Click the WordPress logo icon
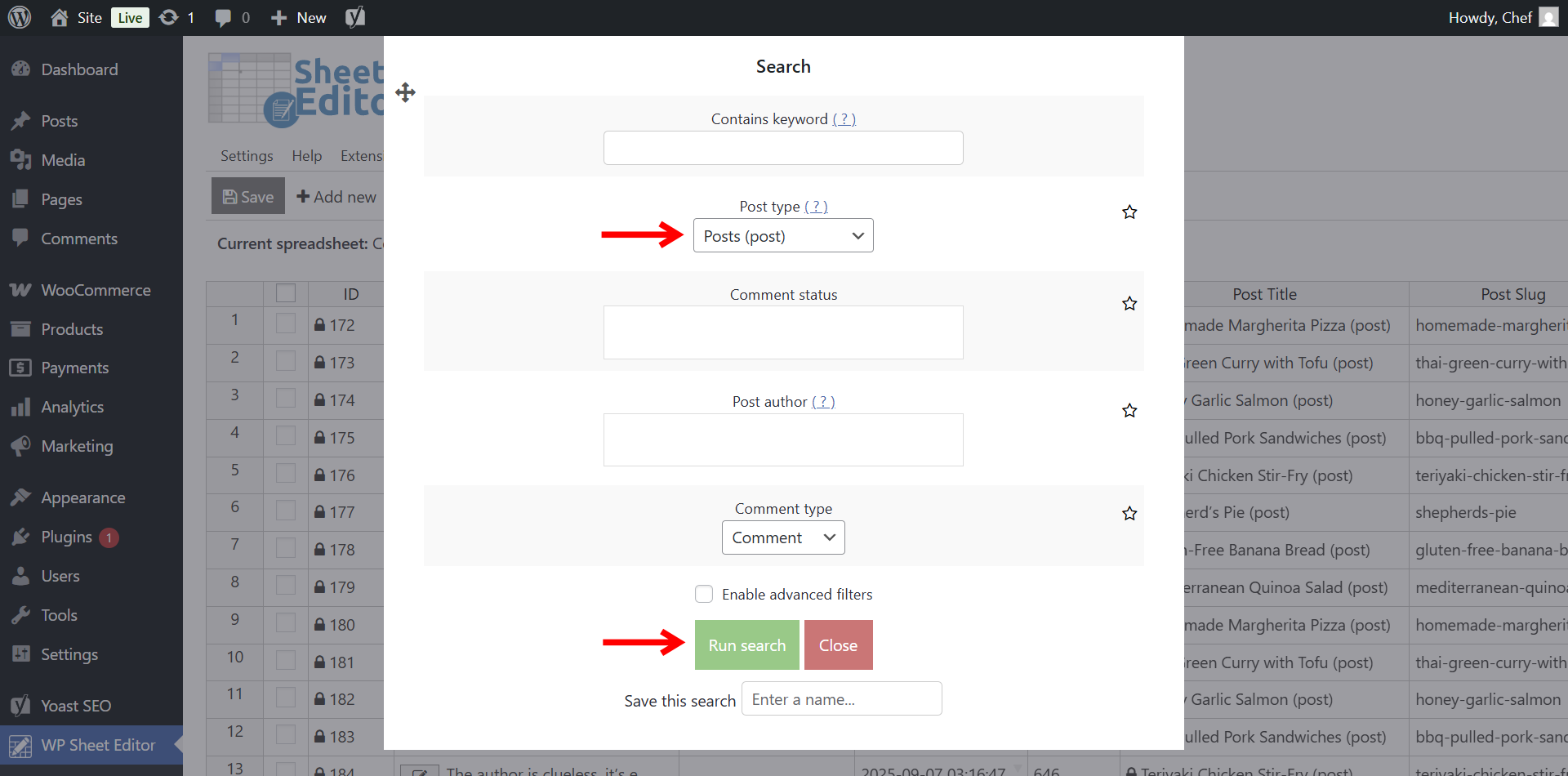 pyautogui.click(x=20, y=17)
